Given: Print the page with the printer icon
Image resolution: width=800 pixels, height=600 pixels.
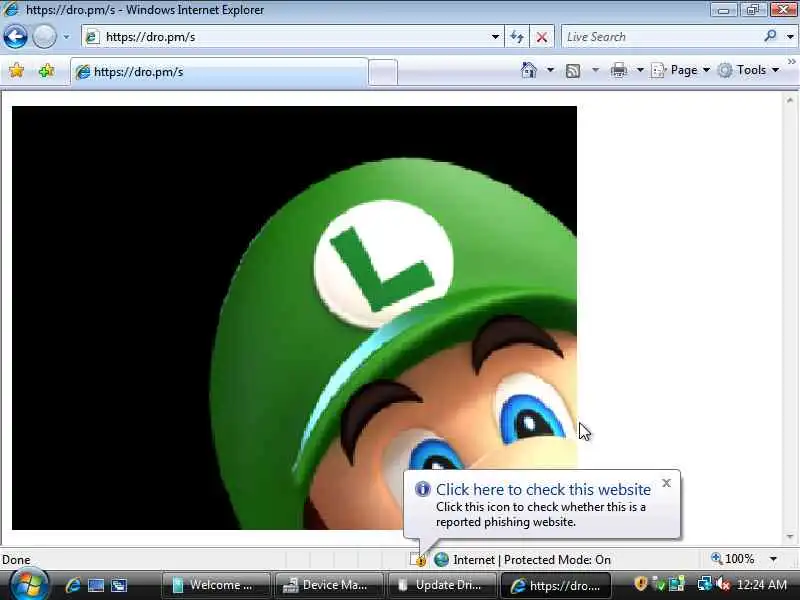Looking at the screenshot, I should [618, 70].
